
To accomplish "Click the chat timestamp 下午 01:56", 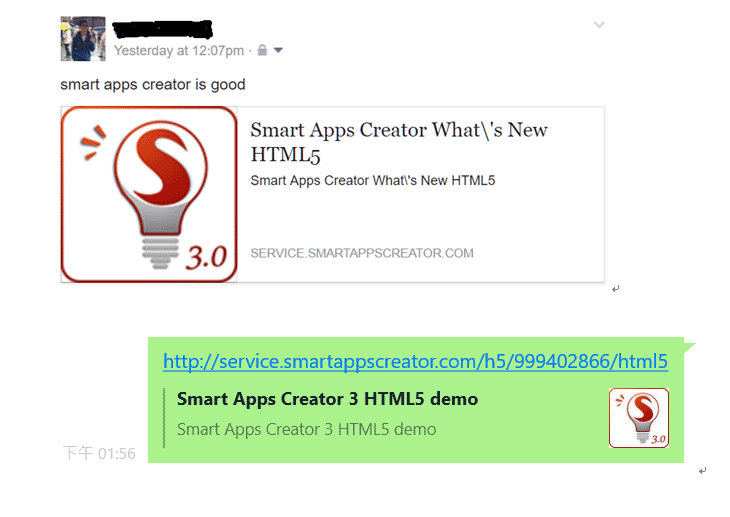I will [99, 453].
